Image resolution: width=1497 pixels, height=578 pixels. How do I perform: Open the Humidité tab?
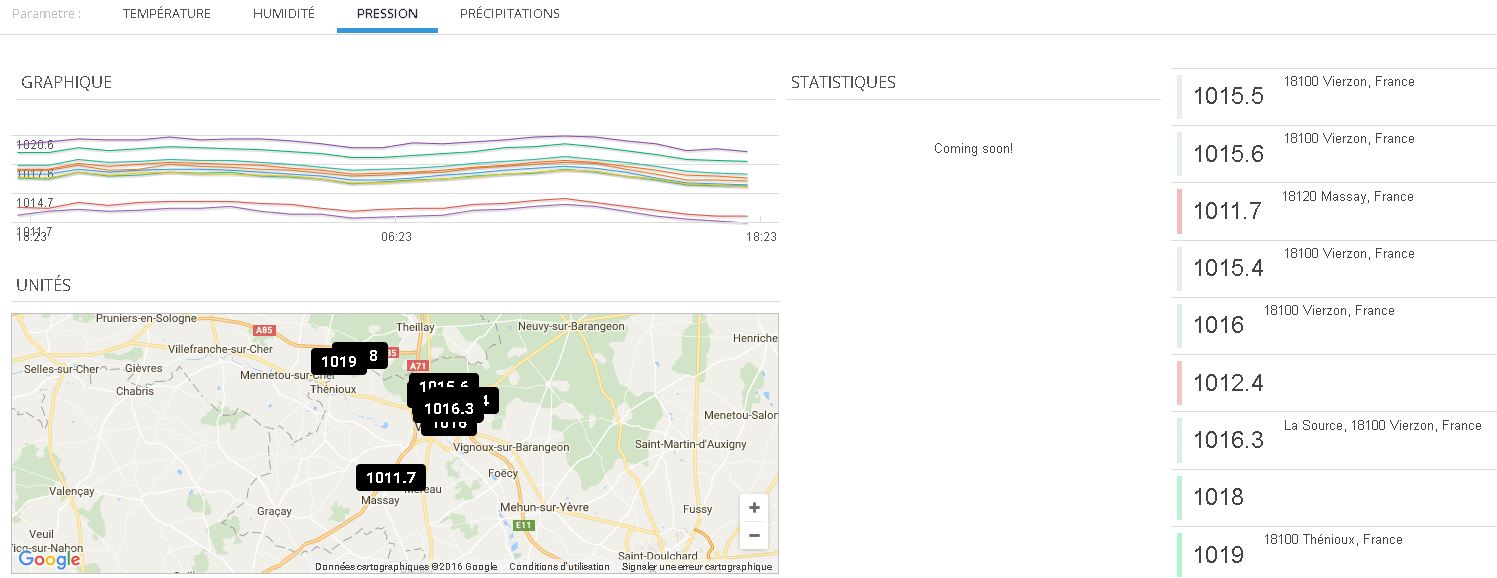(283, 14)
